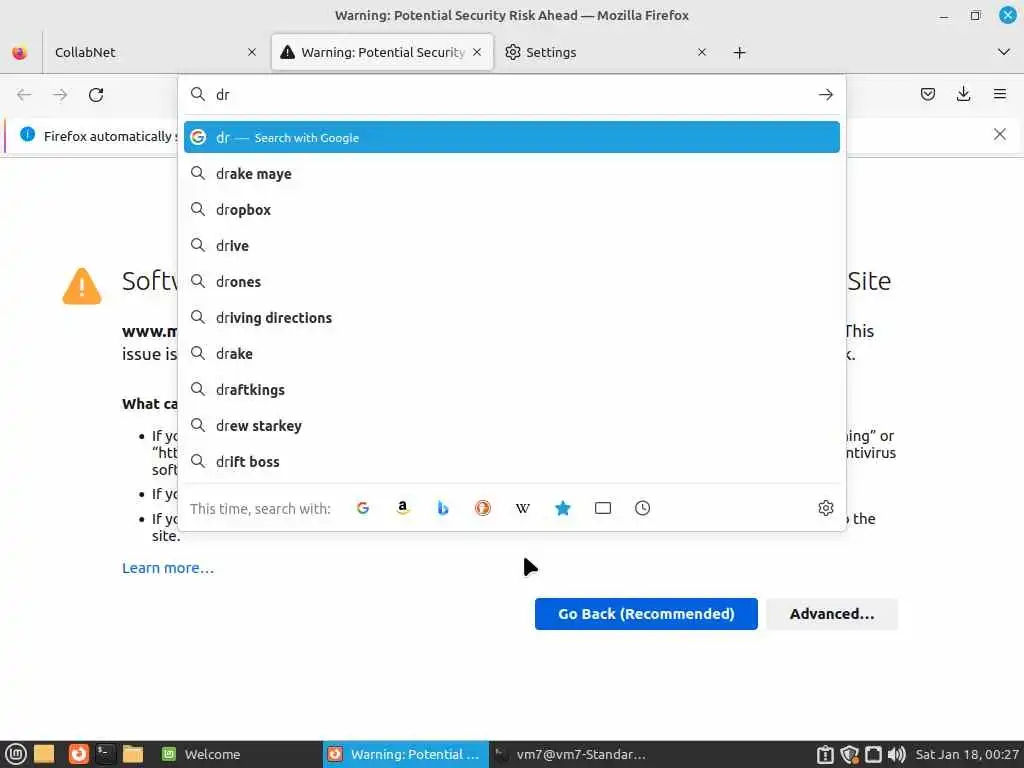This screenshot has height=768, width=1024.
Task: Select the 'drake' suggestion
Action: pyautogui.click(x=511, y=353)
